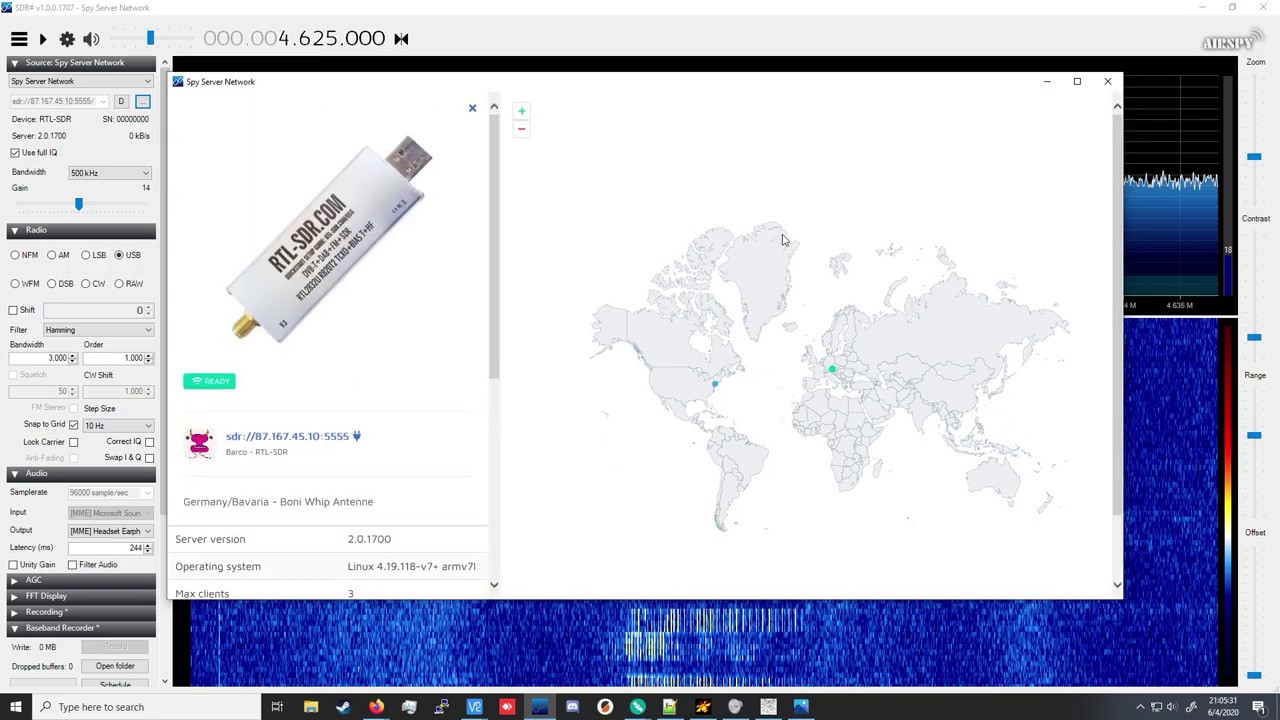The width and height of the screenshot is (1280, 720).
Task: Select the DSB radio mode
Action: [x=52, y=284]
